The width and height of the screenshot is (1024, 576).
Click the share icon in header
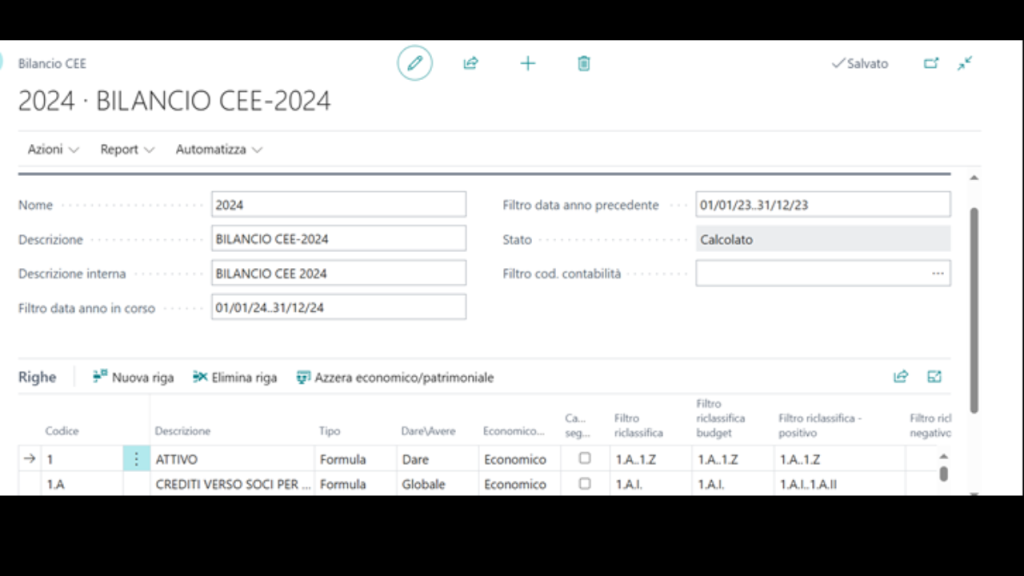[471, 63]
